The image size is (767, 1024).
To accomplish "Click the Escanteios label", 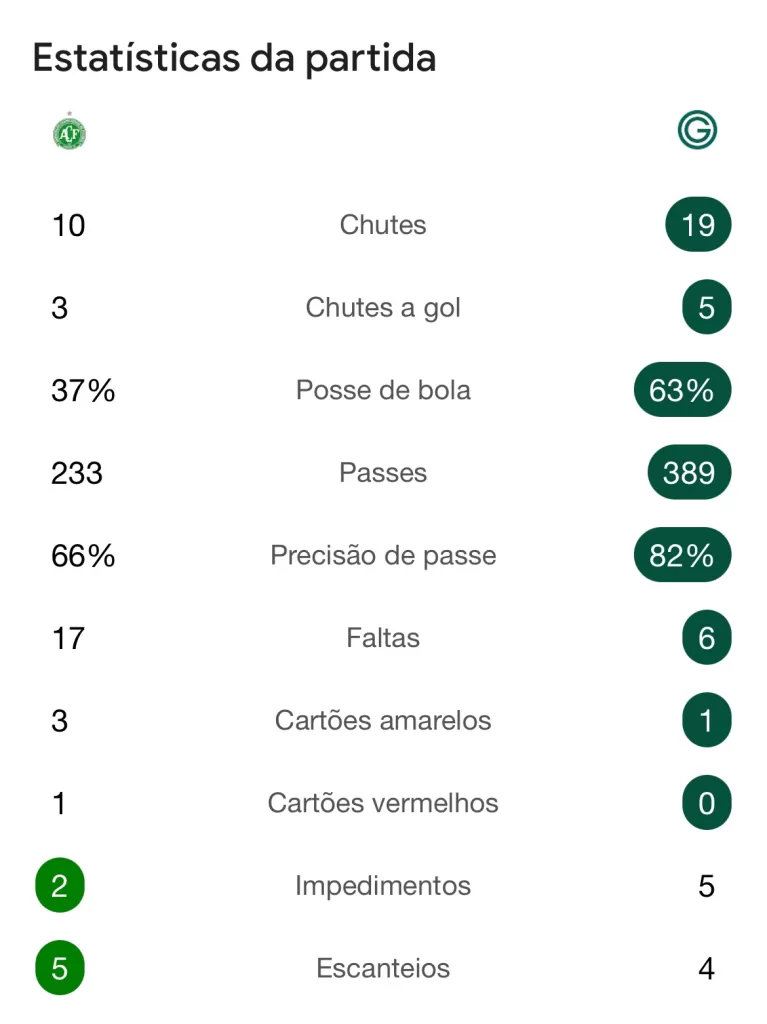I will coord(383,968).
